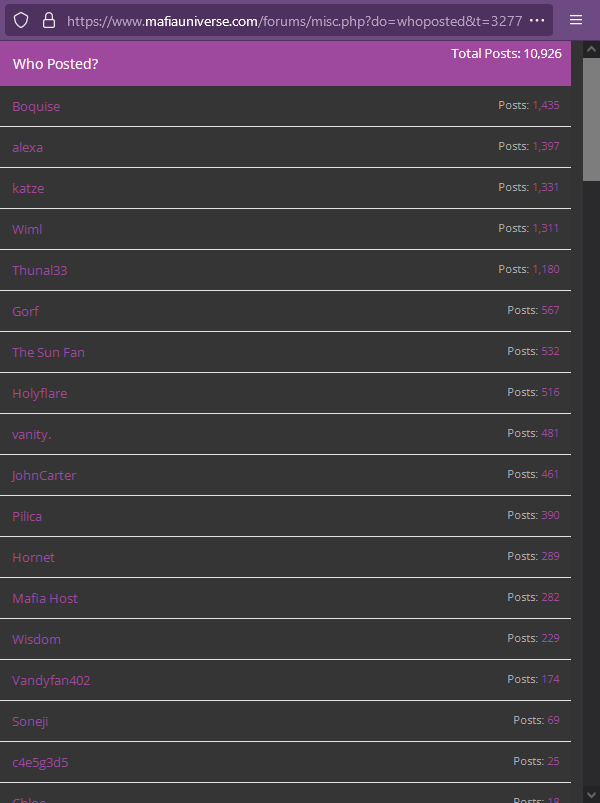This screenshot has width=600, height=803.
Task: Click the Mafia Host username
Action: point(45,598)
